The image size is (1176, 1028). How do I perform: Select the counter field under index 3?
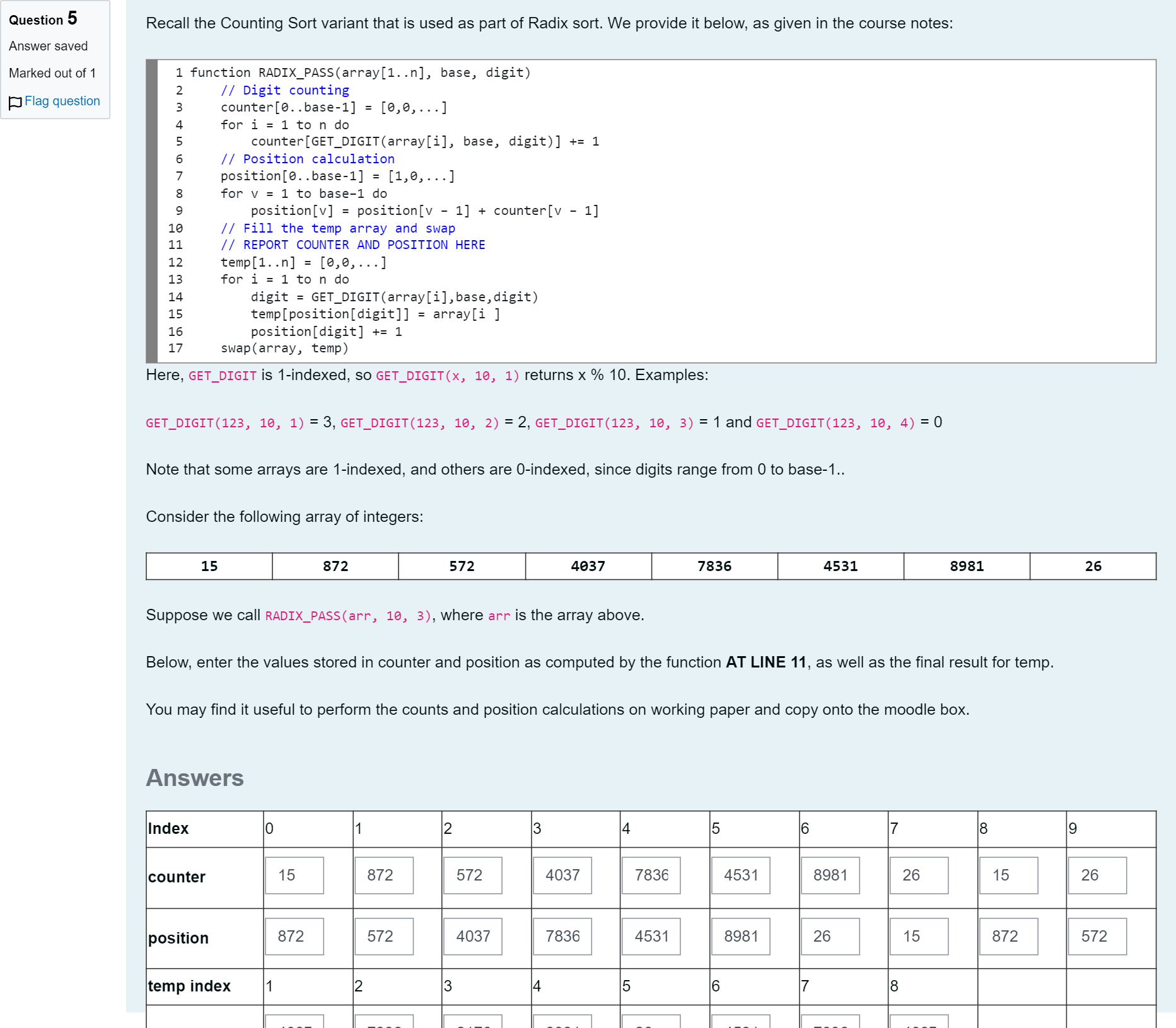tap(562, 875)
